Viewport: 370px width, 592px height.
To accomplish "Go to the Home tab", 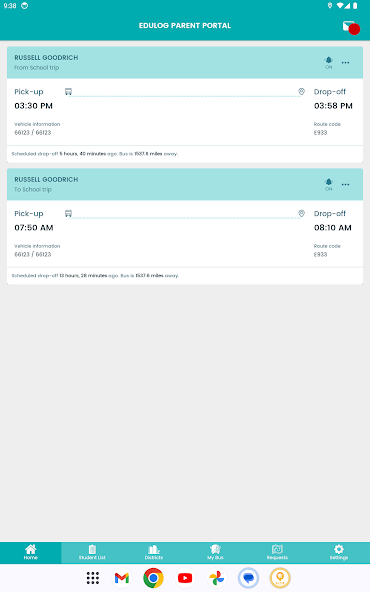I will click(31, 552).
